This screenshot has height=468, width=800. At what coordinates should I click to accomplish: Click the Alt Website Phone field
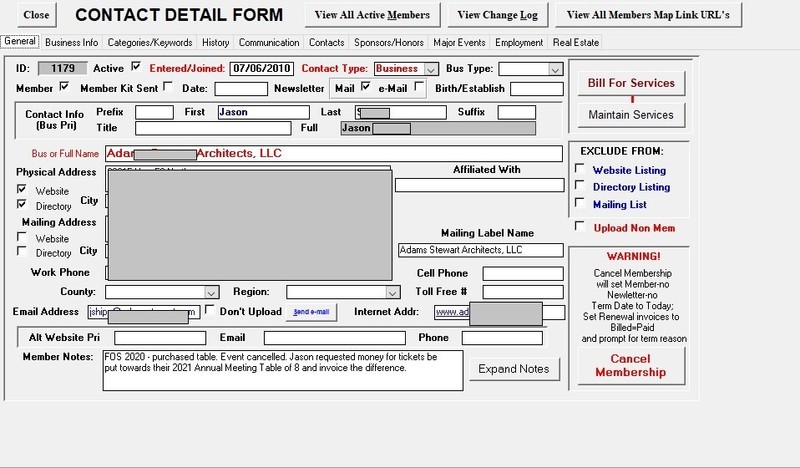tap(502, 338)
